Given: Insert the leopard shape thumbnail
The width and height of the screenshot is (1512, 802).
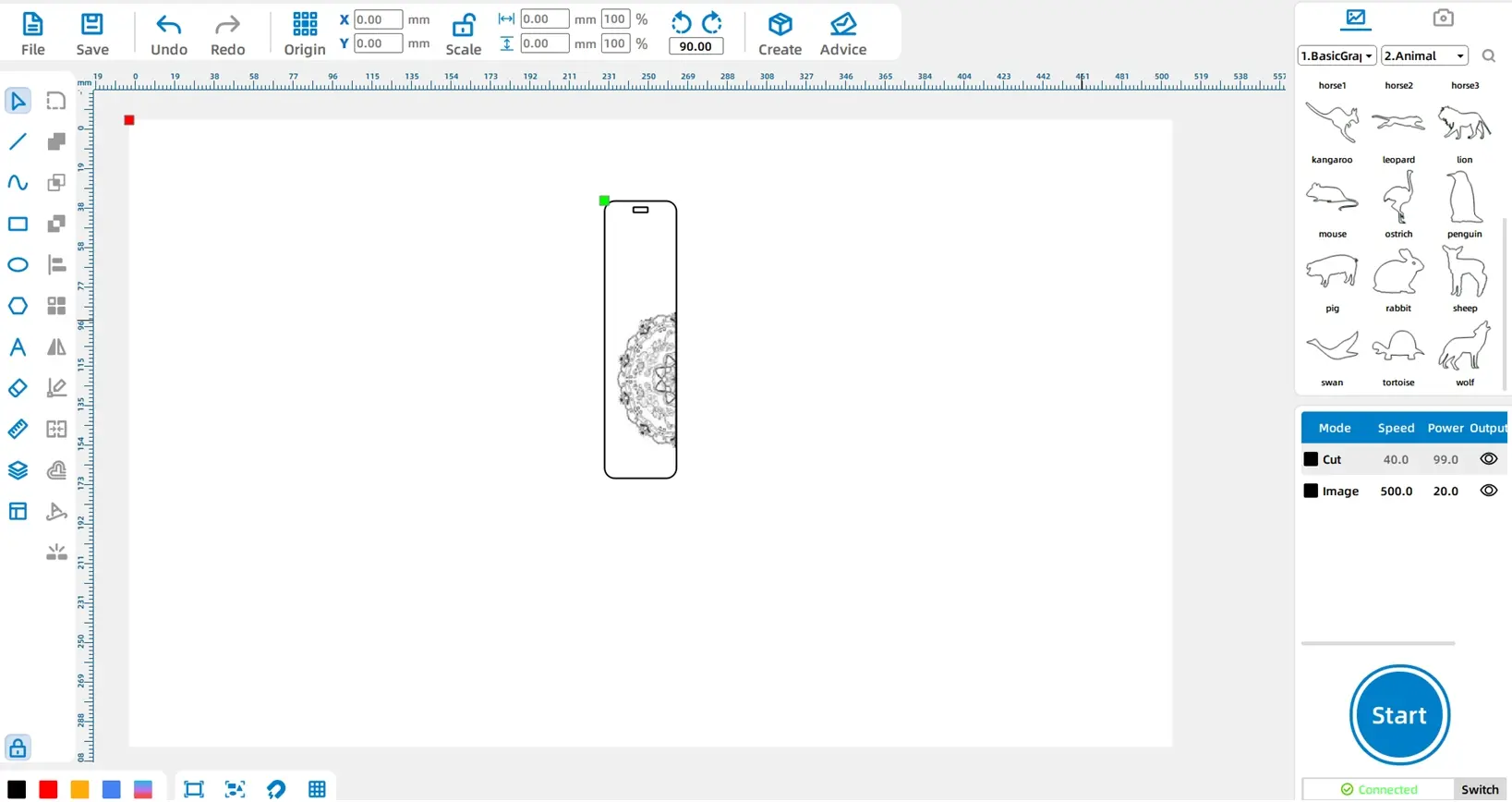Looking at the screenshot, I should [x=1398, y=124].
